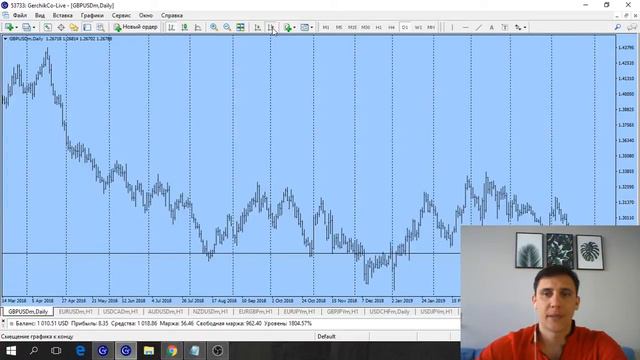
Task: Select the M5 timeframe
Action: 339,27
